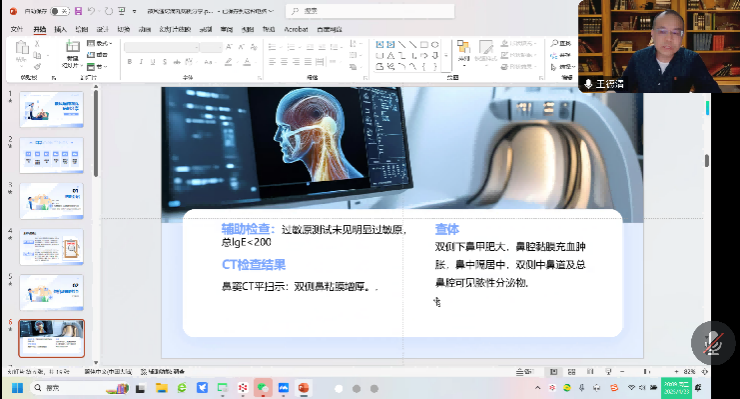Open the 动画 (Animations) ribbon tab
The image size is (740, 399).
coord(144,29)
